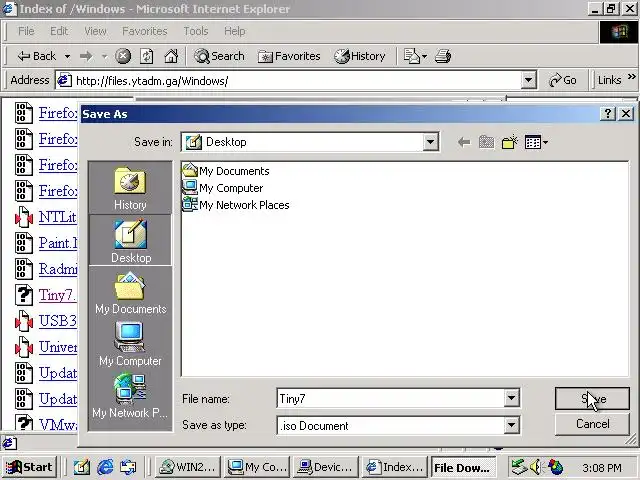Click the Tiny7 link in page
Screen dimensions: 640x480
click(58, 295)
